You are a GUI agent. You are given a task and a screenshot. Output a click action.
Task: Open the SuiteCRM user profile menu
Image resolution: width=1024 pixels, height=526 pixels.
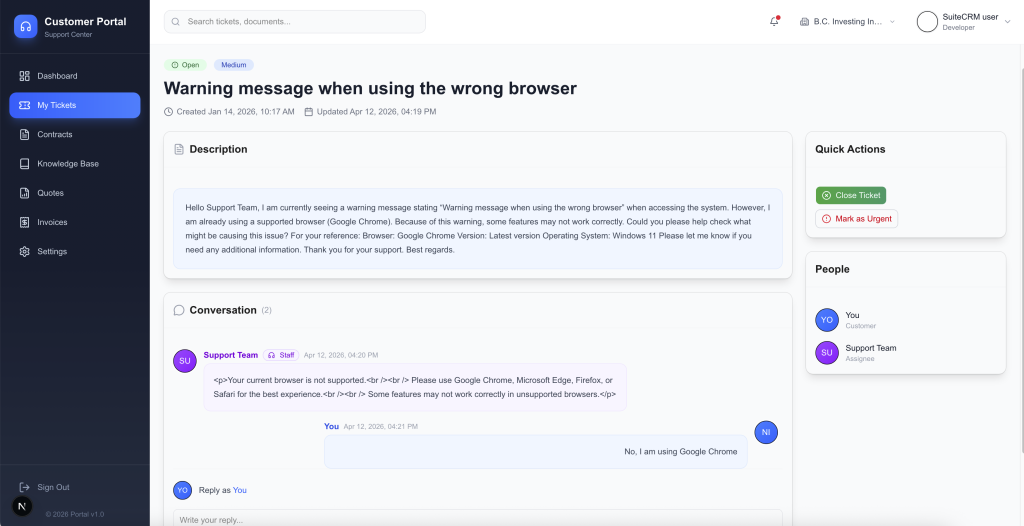point(964,21)
